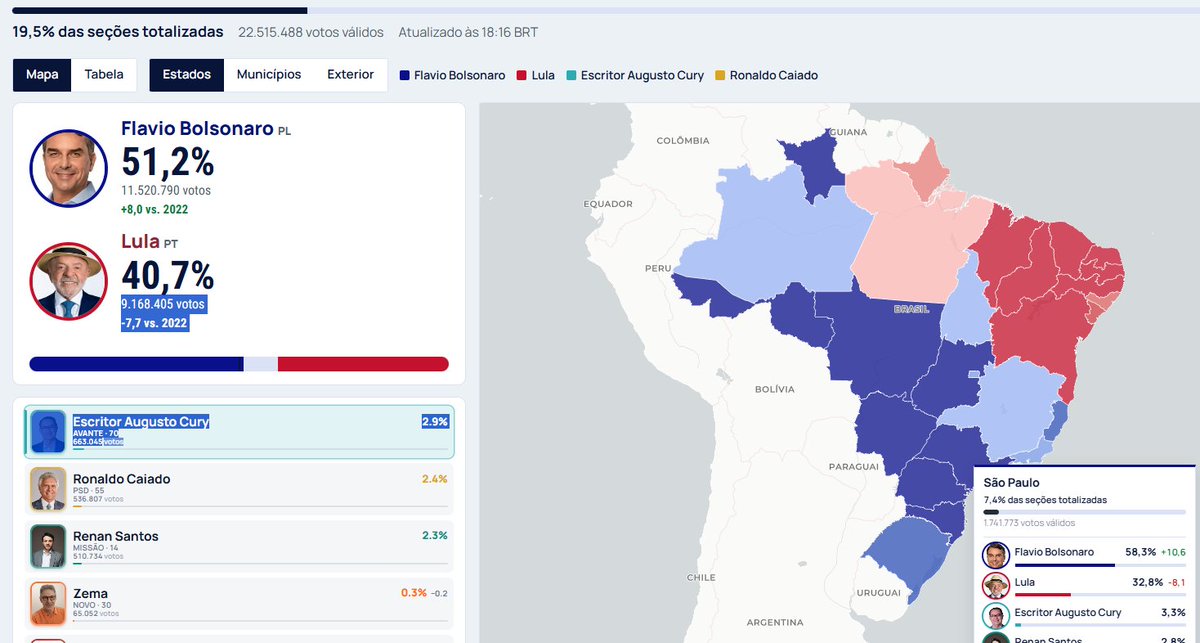Click the large Lula portrait photo
The width and height of the screenshot is (1200, 643).
pos(68,280)
